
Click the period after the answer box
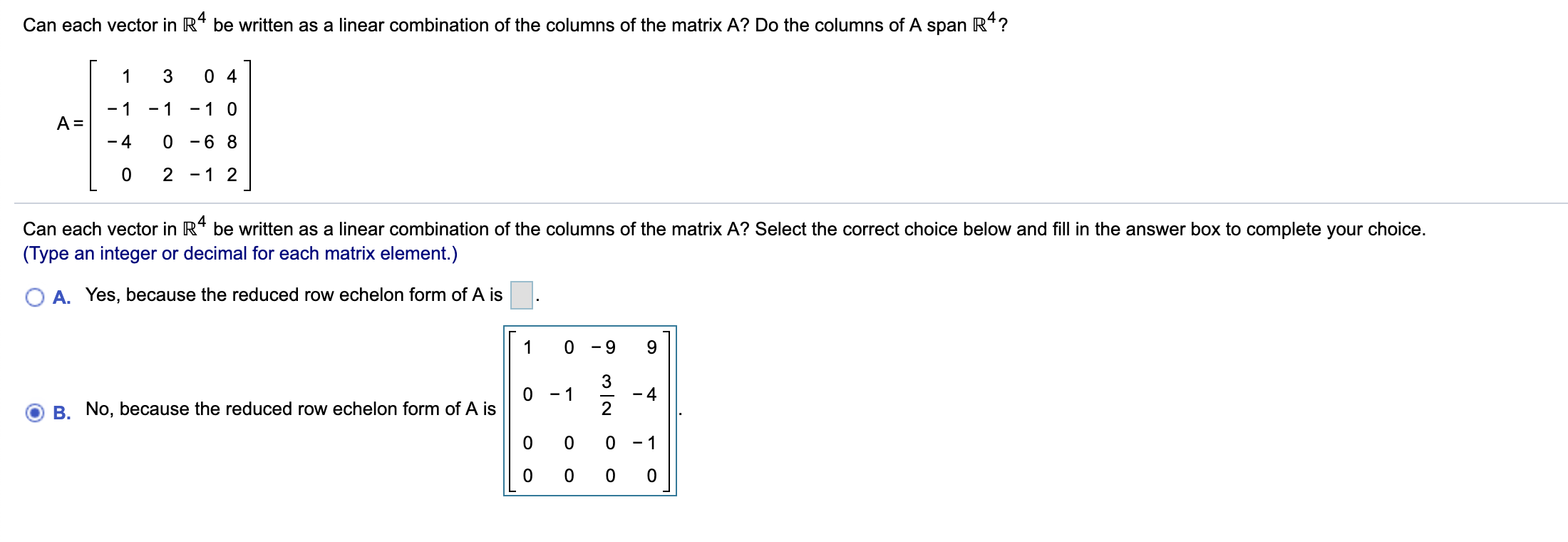click(x=539, y=298)
